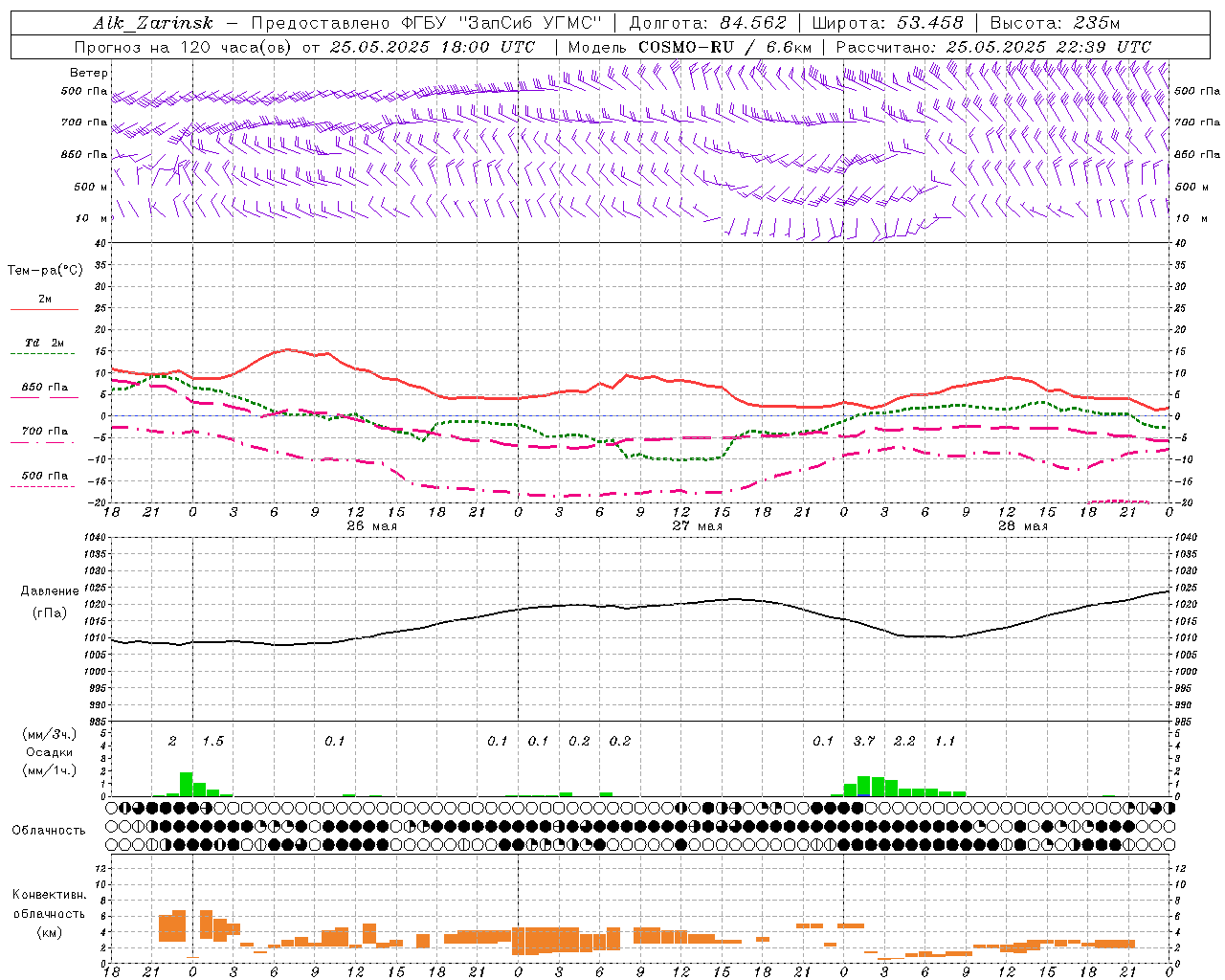The image size is (1225, 980).
Task: Click the (мм/3ч.) precipitation units label
Action: [49, 734]
